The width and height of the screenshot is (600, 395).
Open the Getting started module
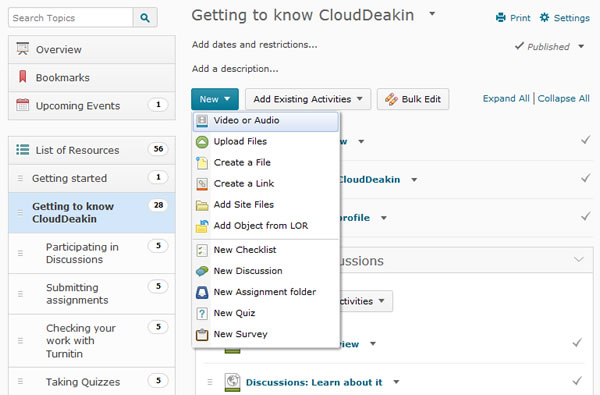point(92,178)
